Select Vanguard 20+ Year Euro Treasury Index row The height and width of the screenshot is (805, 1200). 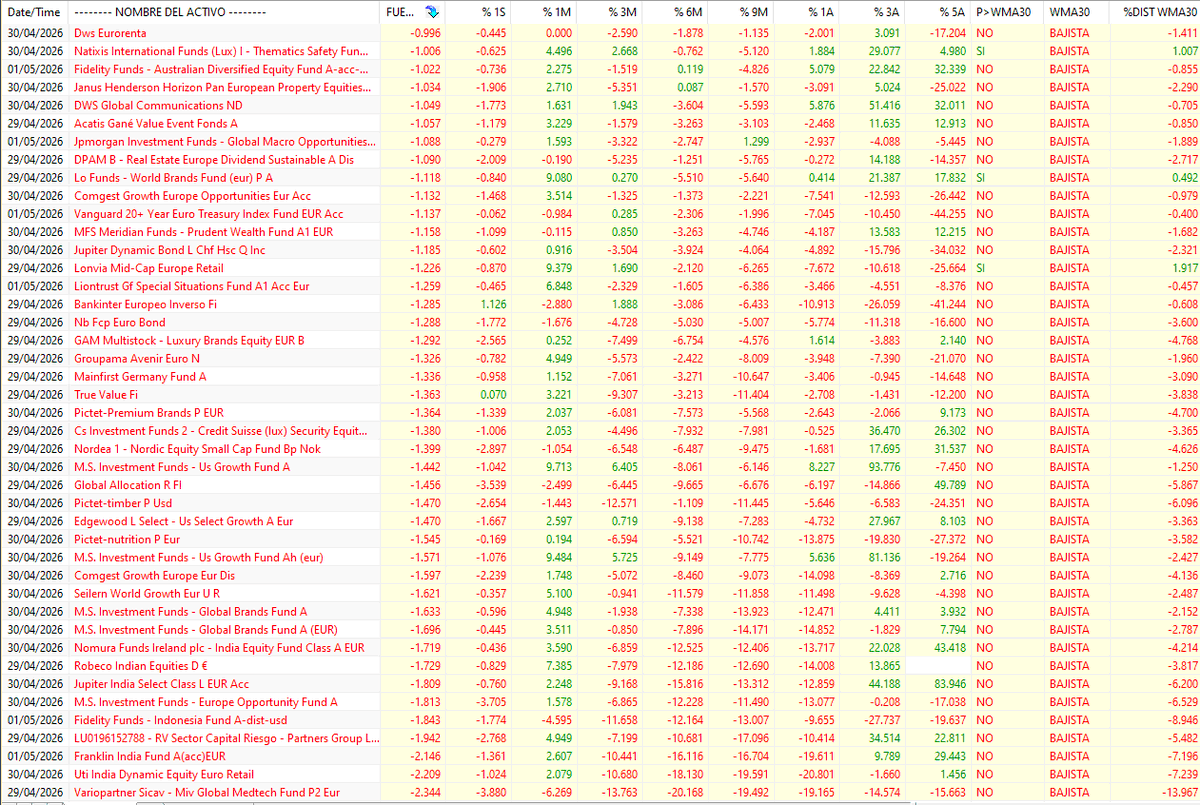click(600, 214)
